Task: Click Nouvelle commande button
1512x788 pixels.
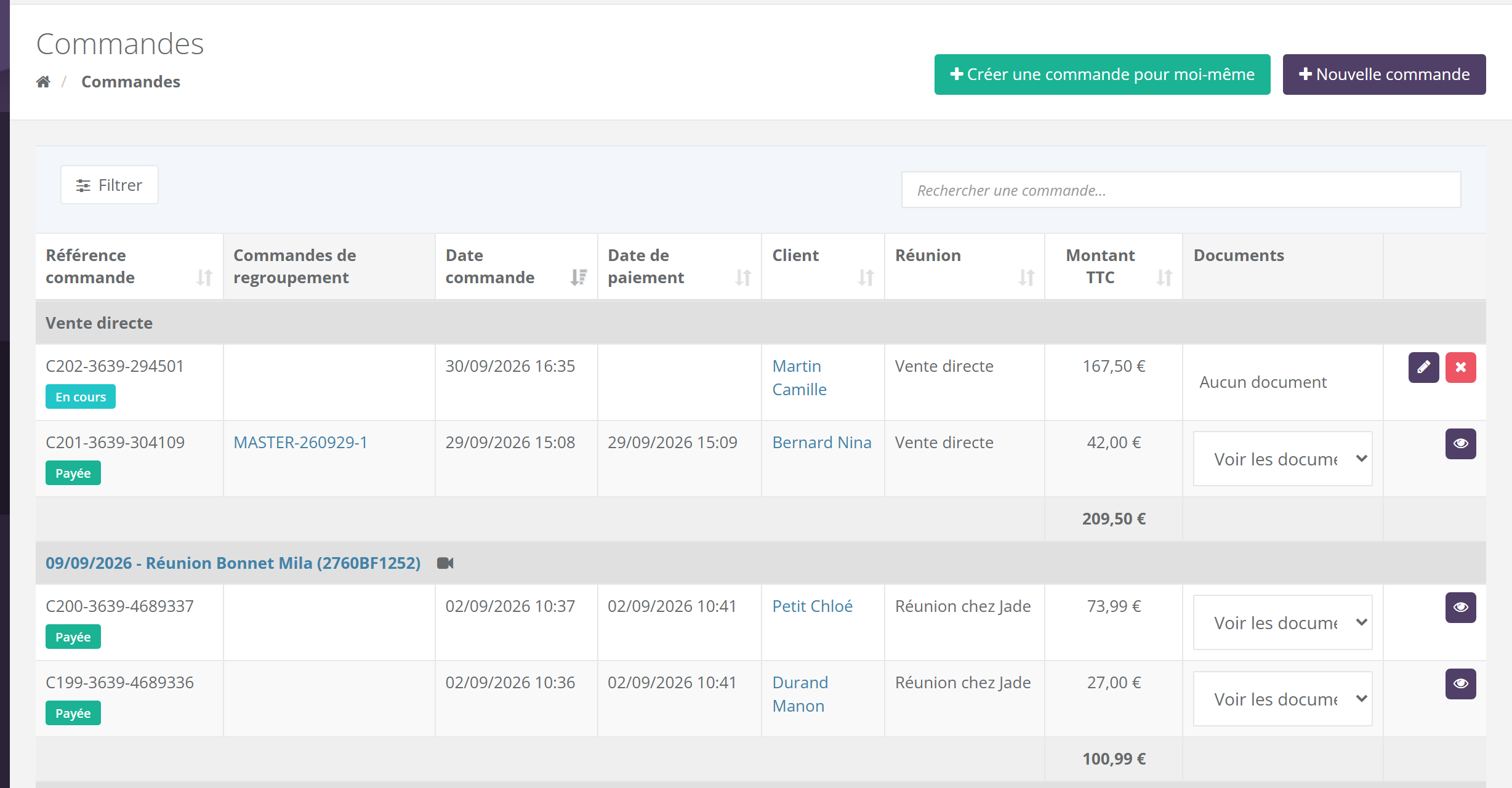Action: pos(1384,74)
